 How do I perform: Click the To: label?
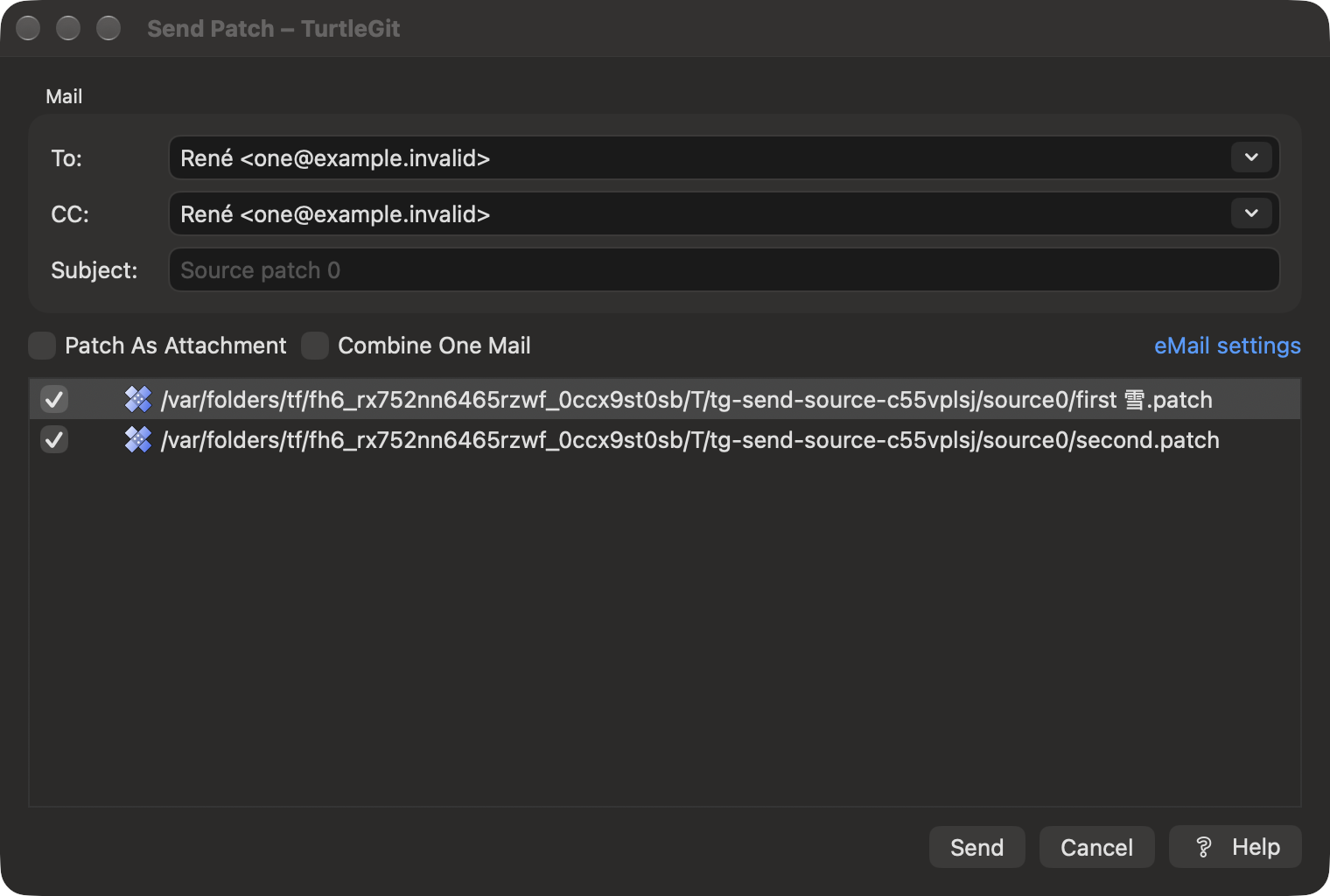66,158
